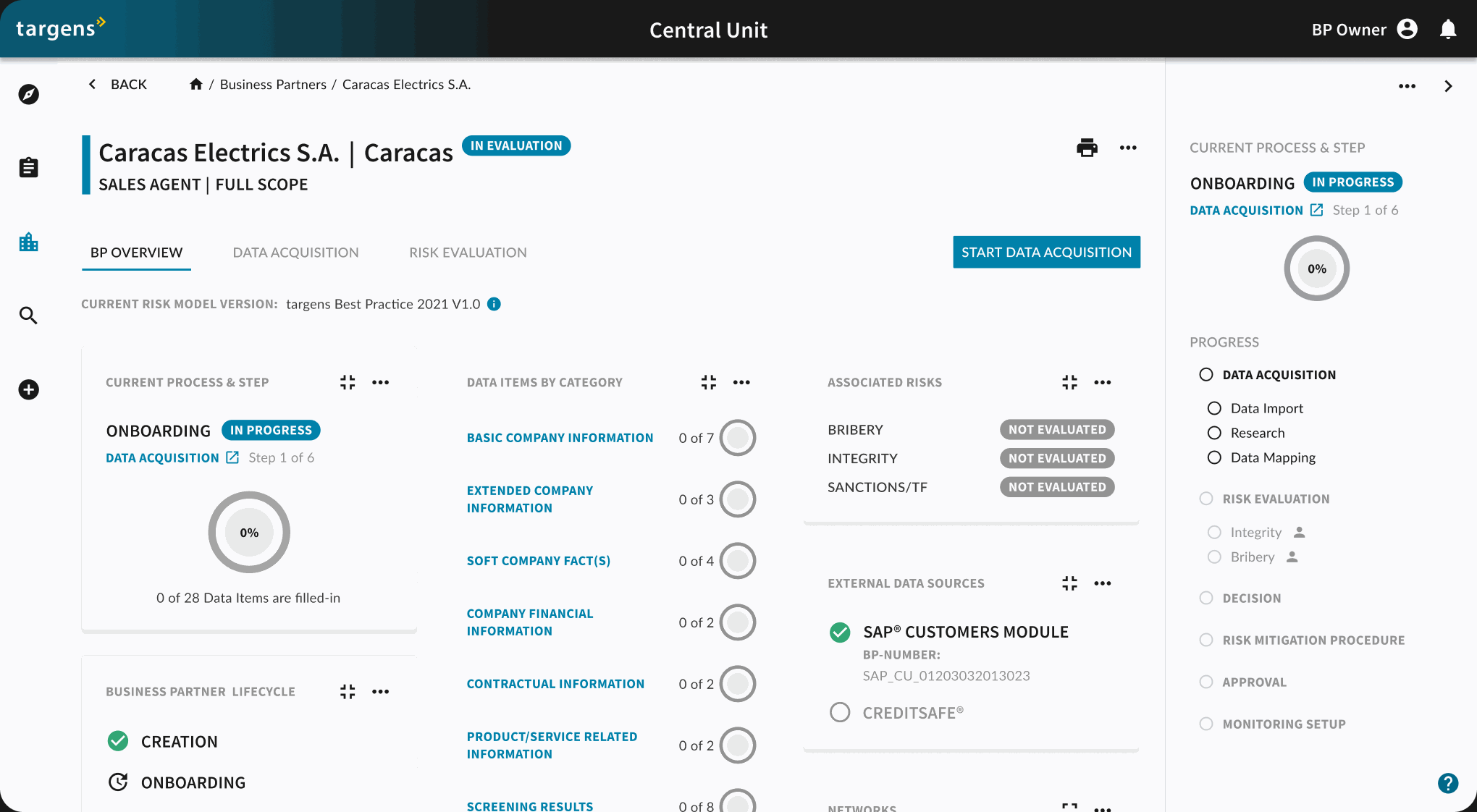Viewport: 1477px width, 812px height.
Task: Select Data Acquisition progress stage radio
Action: point(1205,374)
